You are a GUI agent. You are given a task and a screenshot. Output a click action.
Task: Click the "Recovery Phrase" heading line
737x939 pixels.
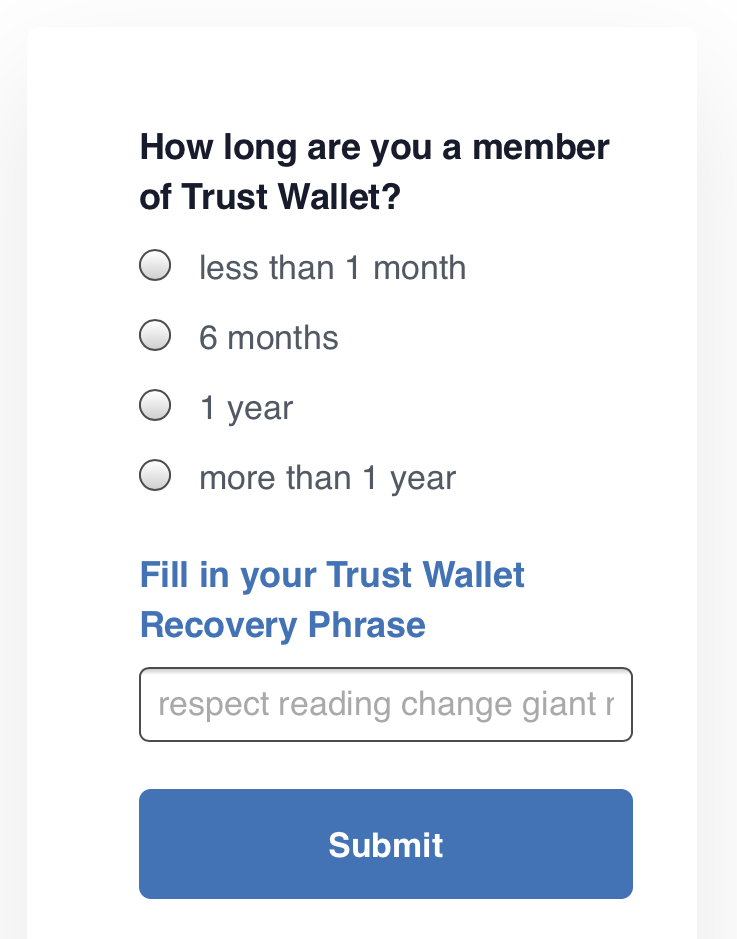(x=283, y=625)
